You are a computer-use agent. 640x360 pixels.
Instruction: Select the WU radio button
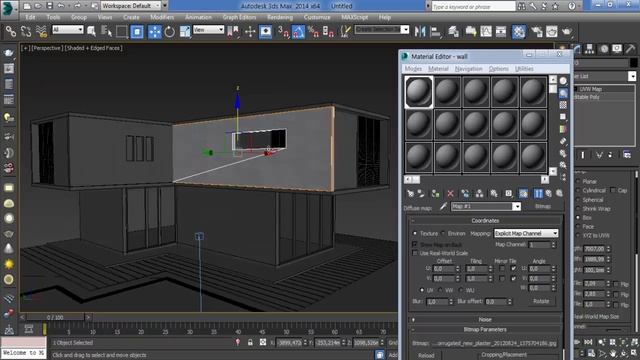tap(461, 290)
